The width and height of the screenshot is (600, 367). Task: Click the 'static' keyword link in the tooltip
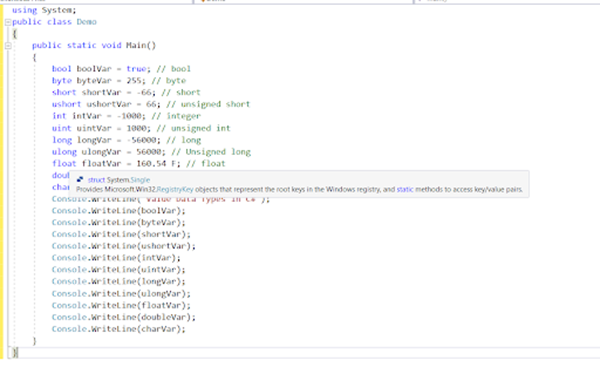[x=405, y=189]
